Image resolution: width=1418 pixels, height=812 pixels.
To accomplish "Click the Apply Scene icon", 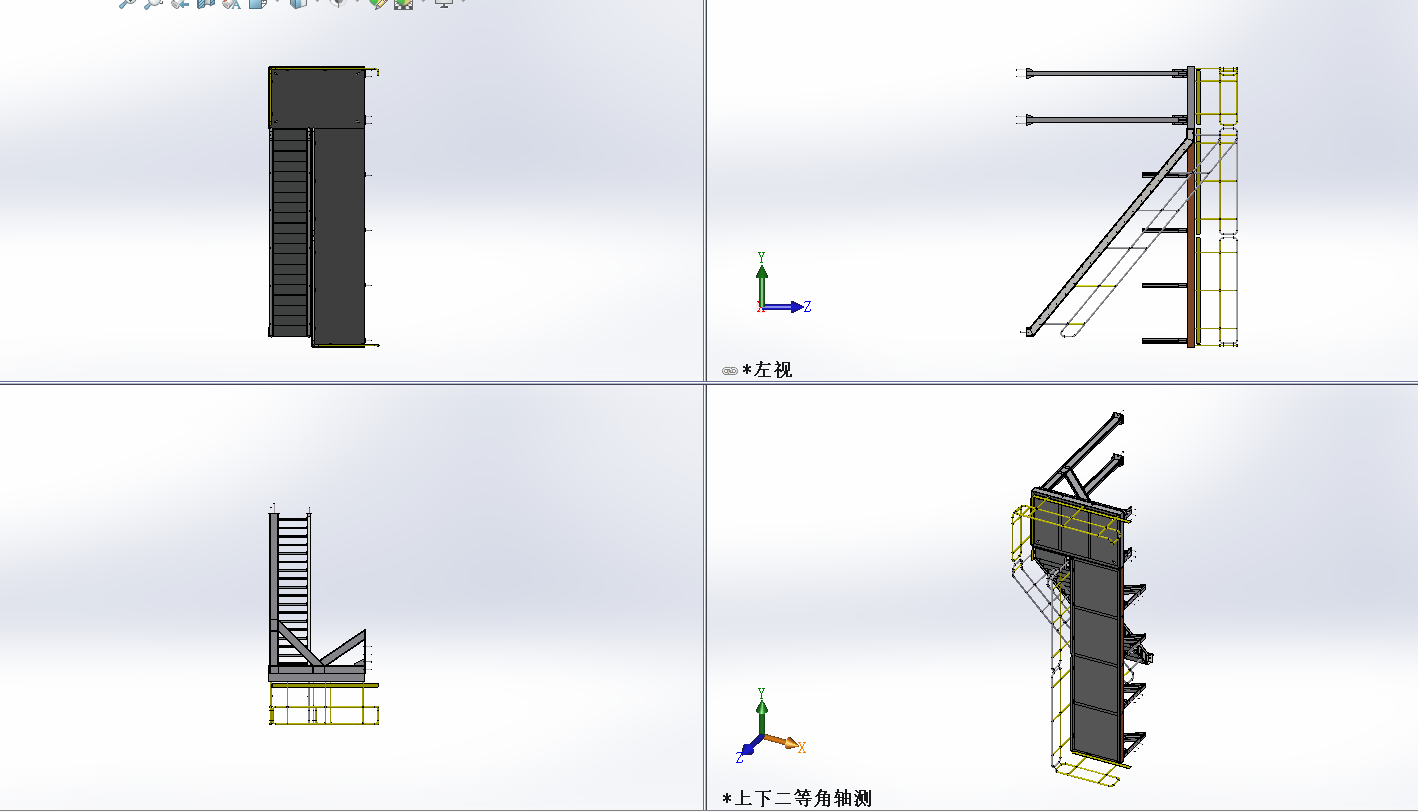I will click(x=404, y=3).
